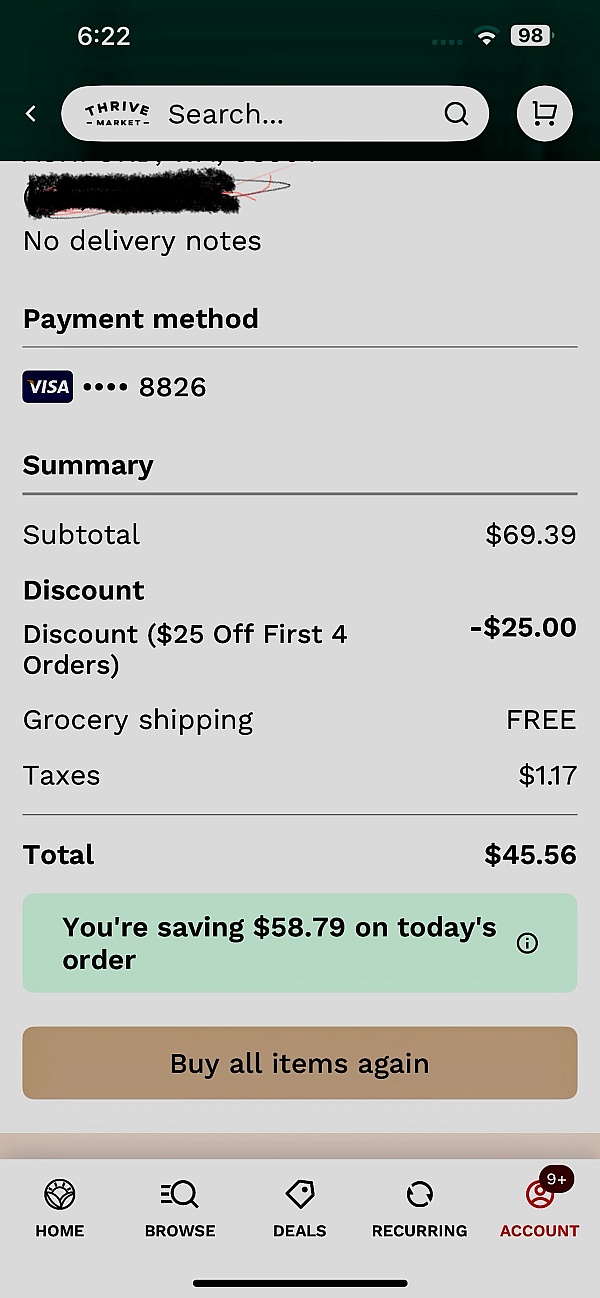The height and width of the screenshot is (1298, 600).
Task: Click the Search input field
Action: point(300,114)
